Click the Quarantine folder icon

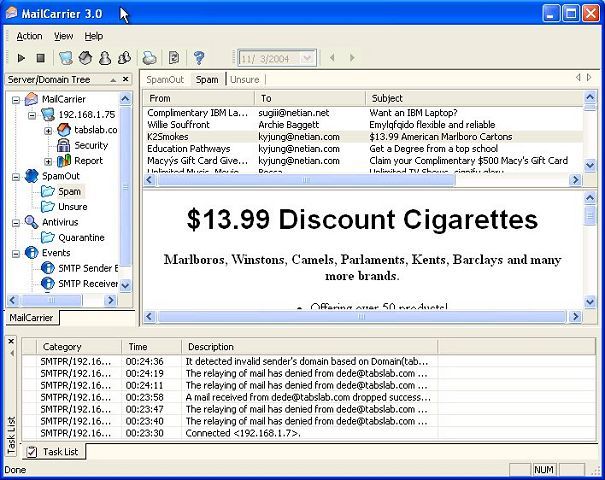click(48, 238)
